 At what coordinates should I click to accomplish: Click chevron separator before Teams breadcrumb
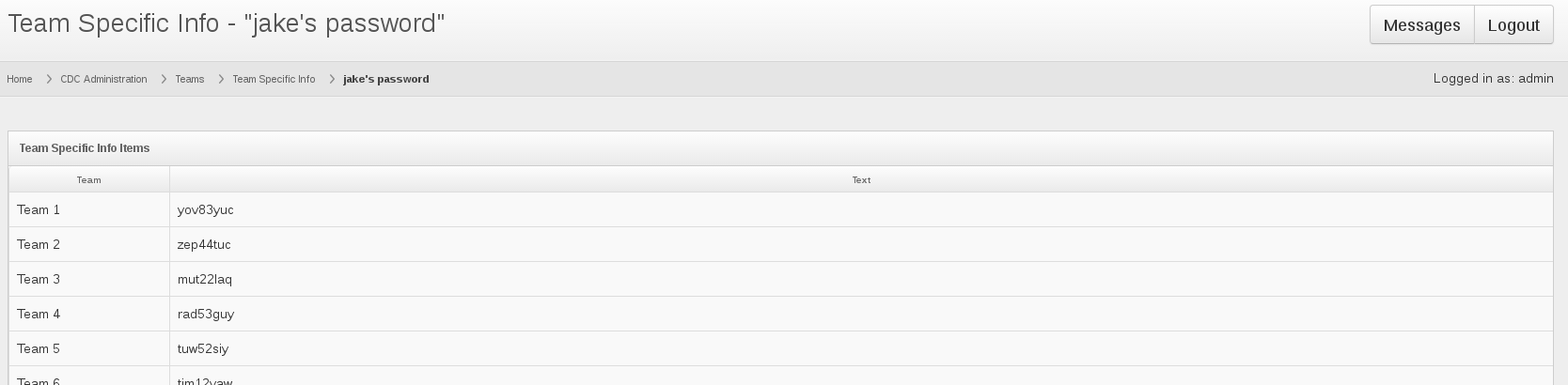coord(164,79)
